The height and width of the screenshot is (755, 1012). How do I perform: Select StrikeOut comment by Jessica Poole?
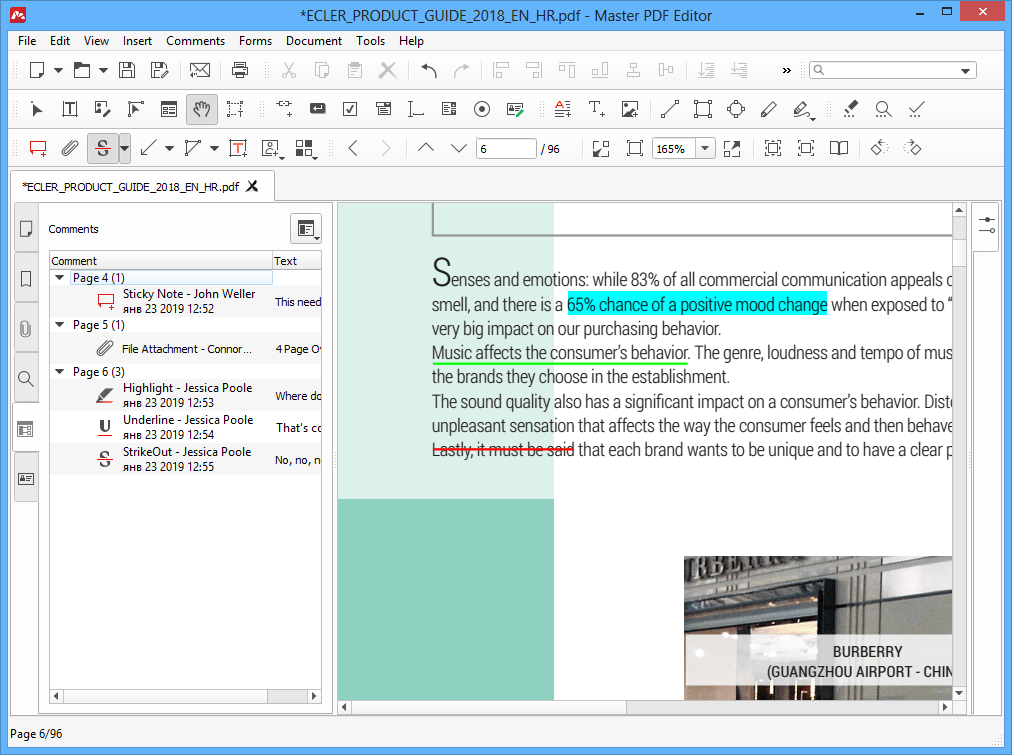186,459
